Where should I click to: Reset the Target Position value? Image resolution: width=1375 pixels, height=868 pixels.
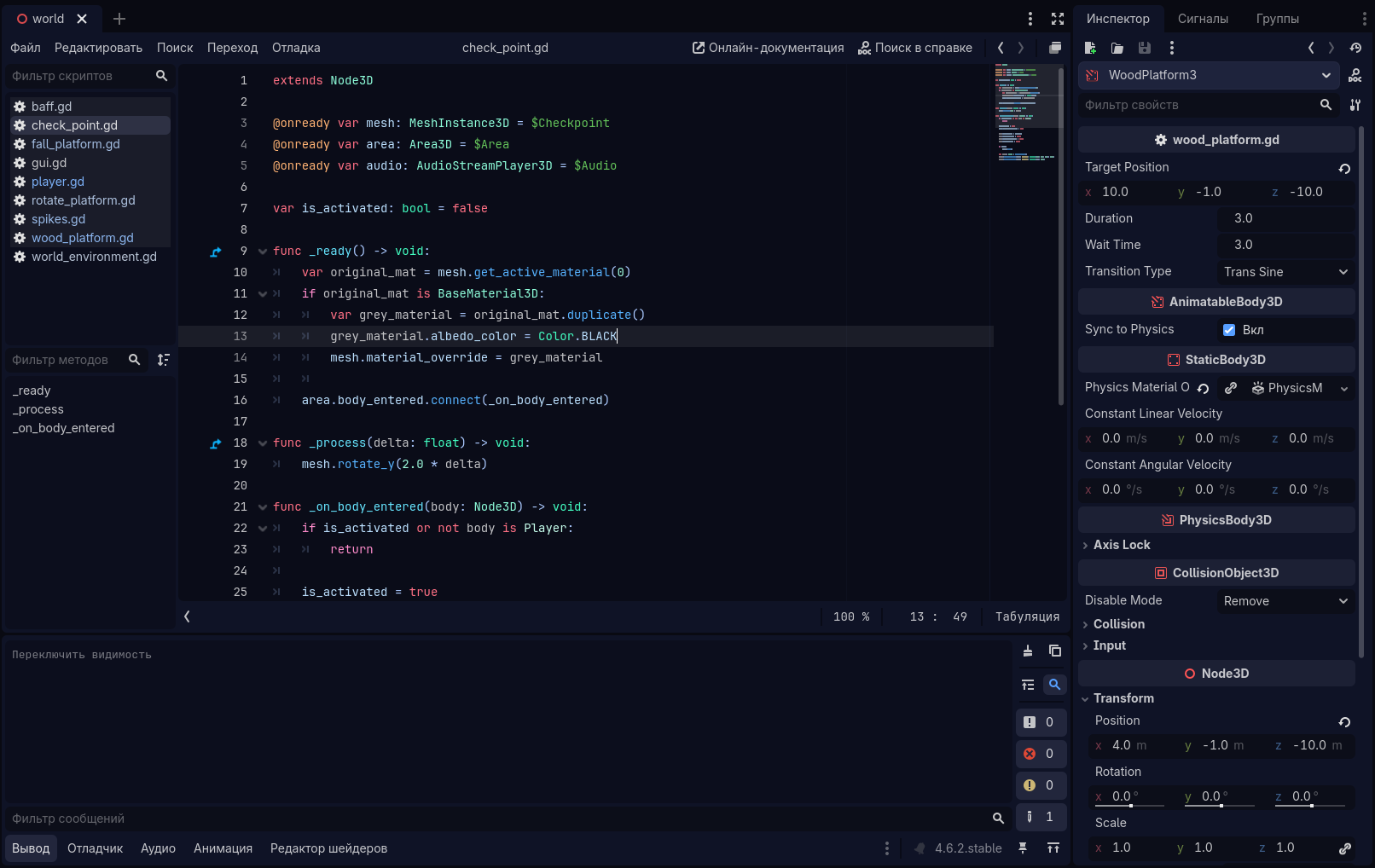tap(1344, 168)
